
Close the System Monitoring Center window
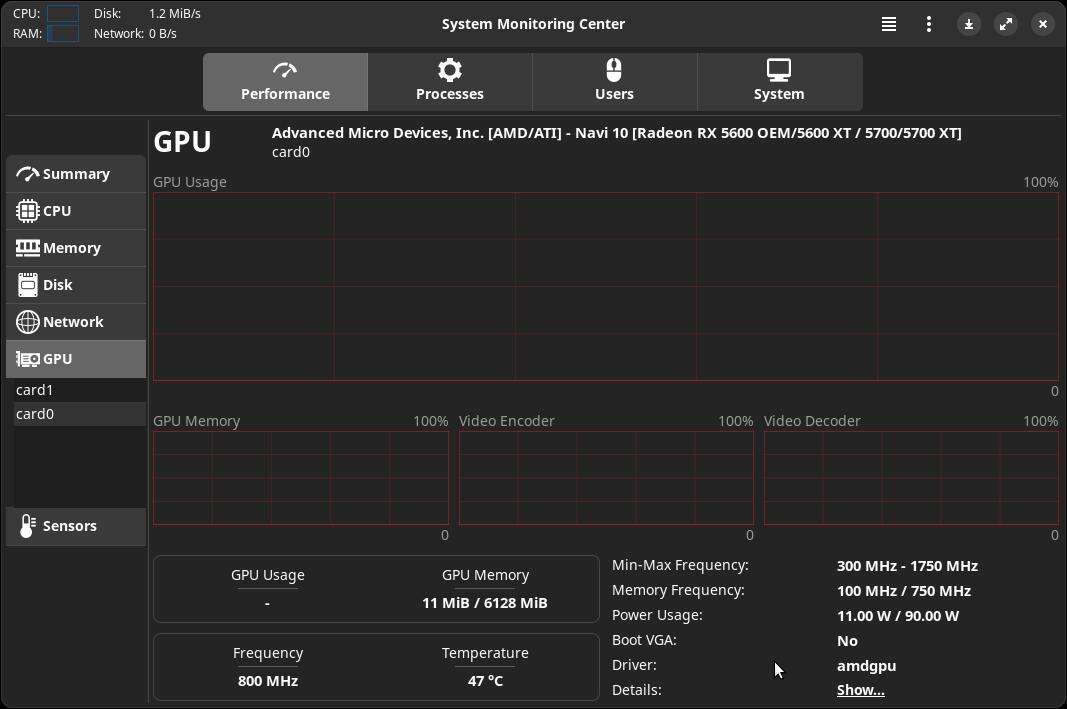coord(1043,24)
